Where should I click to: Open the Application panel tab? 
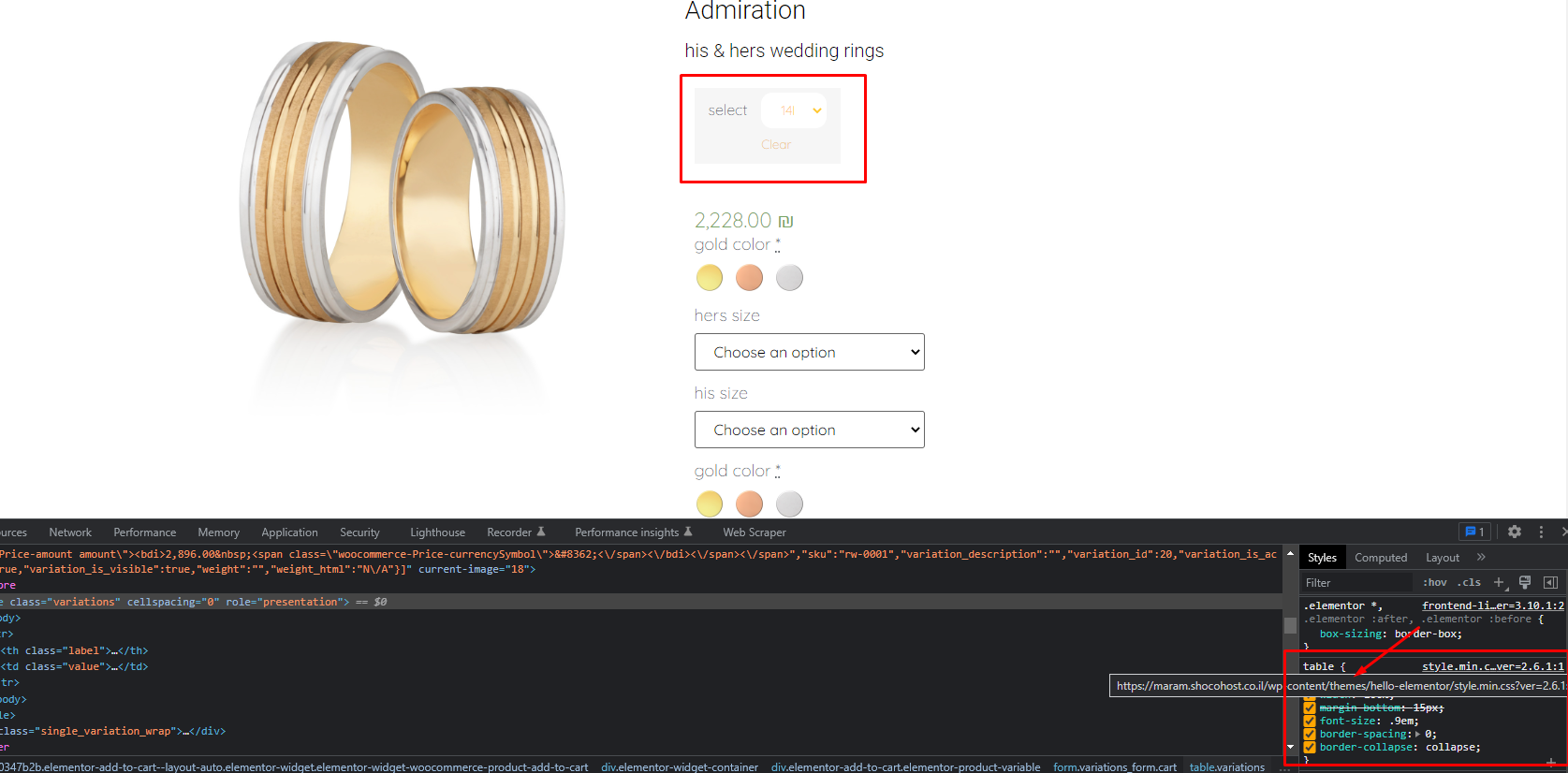tap(289, 532)
